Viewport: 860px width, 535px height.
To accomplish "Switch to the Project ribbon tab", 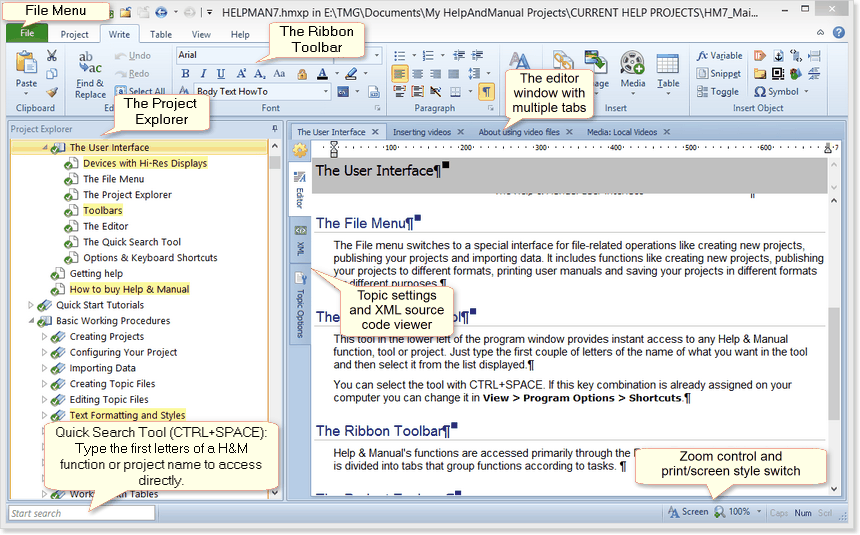I will pyautogui.click(x=74, y=34).
